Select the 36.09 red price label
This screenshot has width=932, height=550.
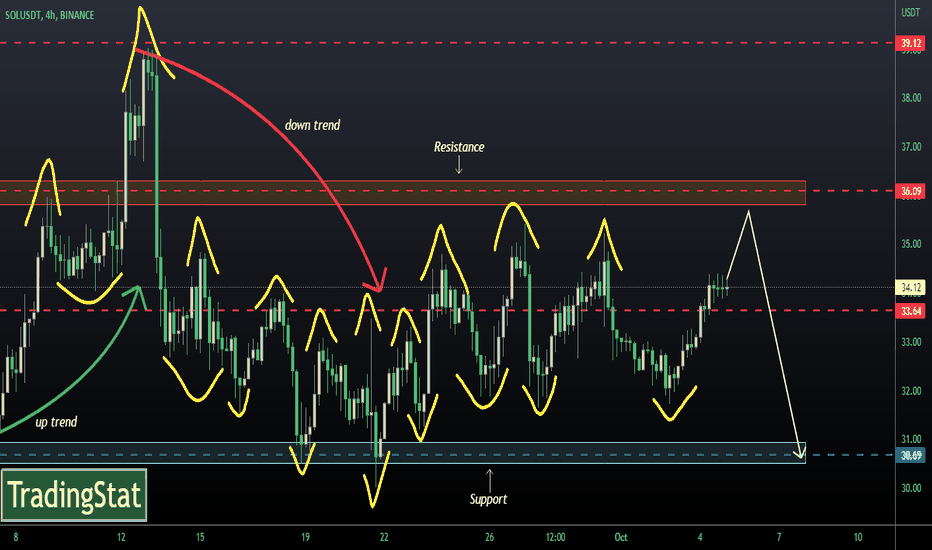911,191
